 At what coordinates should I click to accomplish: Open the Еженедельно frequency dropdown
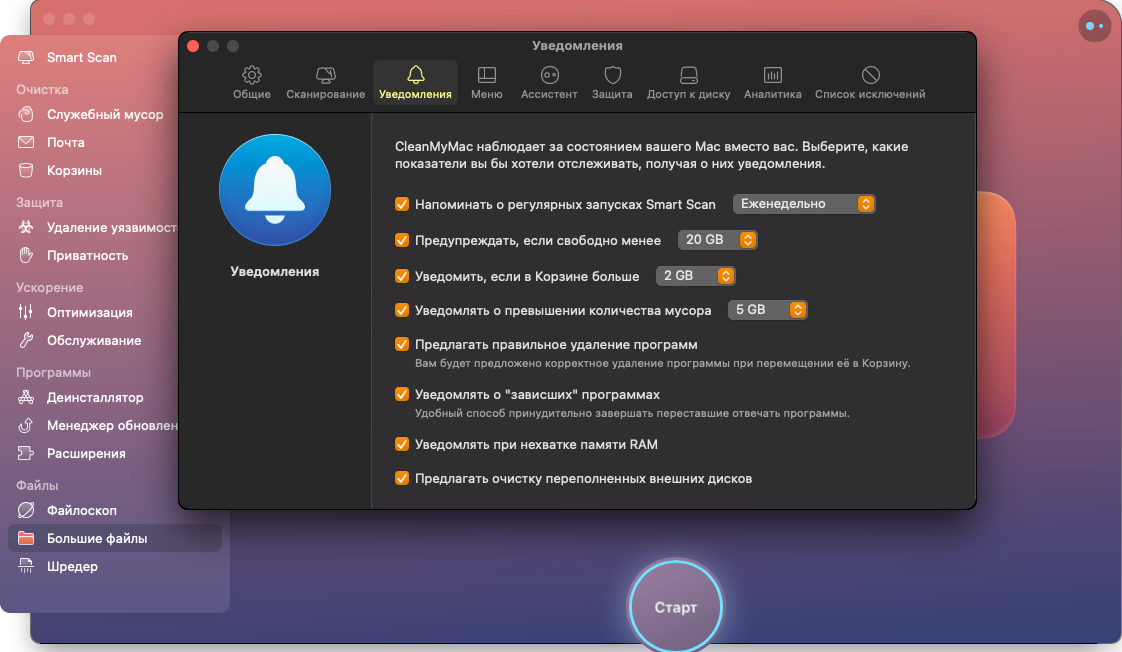point(804,204)
